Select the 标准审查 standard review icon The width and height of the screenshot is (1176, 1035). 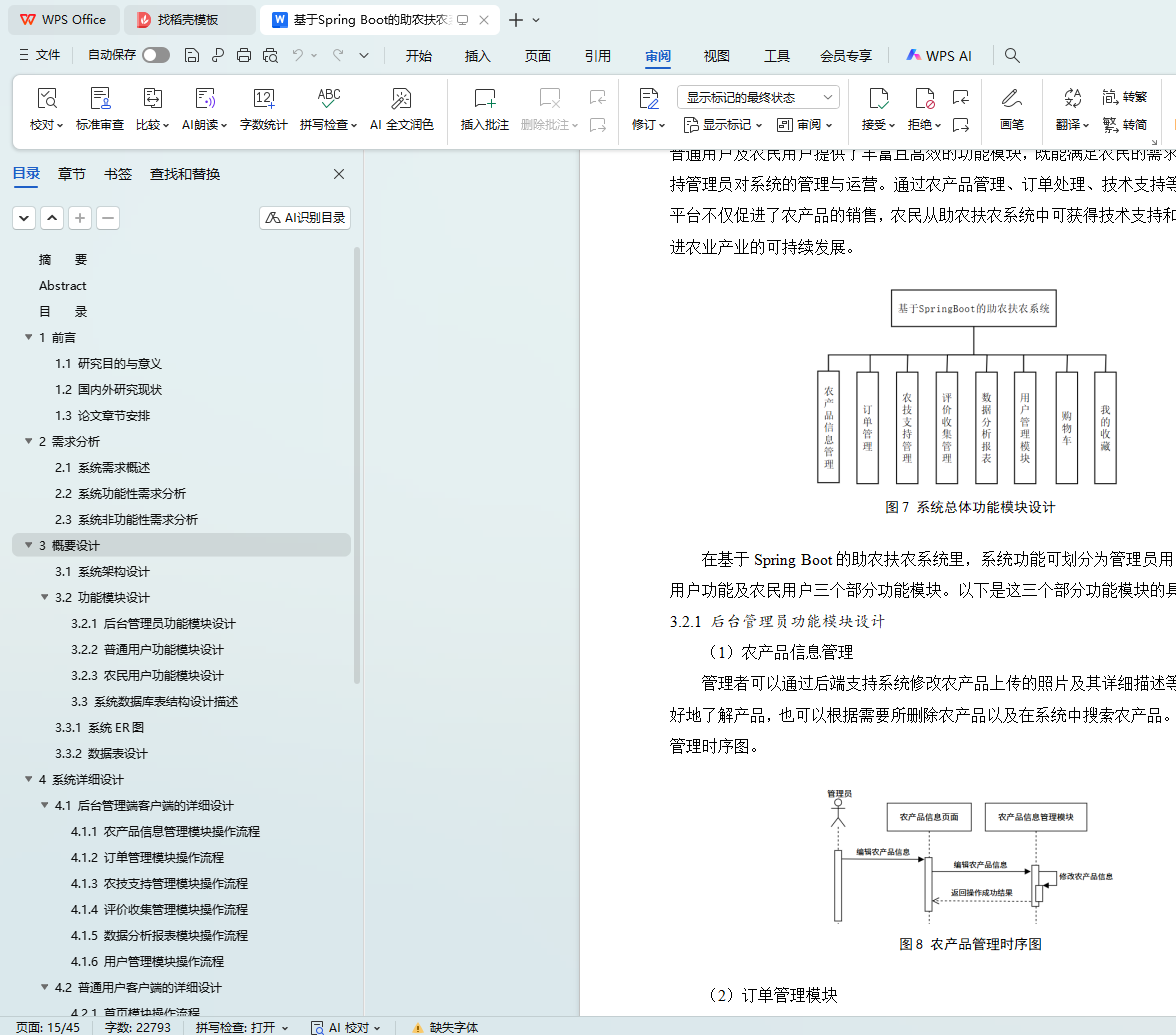click(x=100, y=99)
